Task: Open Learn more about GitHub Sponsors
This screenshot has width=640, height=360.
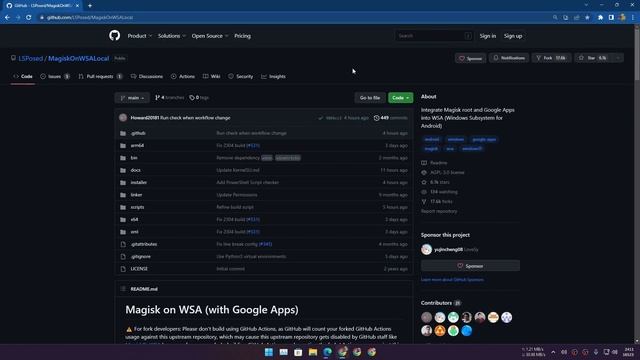Action: 452,280
